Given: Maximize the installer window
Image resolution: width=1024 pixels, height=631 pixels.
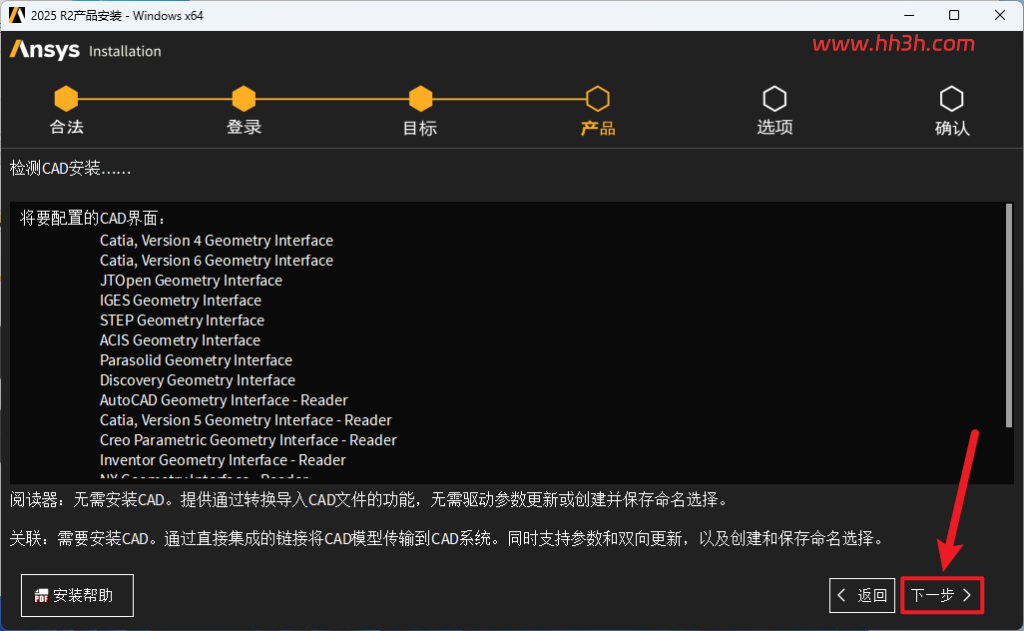Looking at the screenshot, I should click(954, 15).
